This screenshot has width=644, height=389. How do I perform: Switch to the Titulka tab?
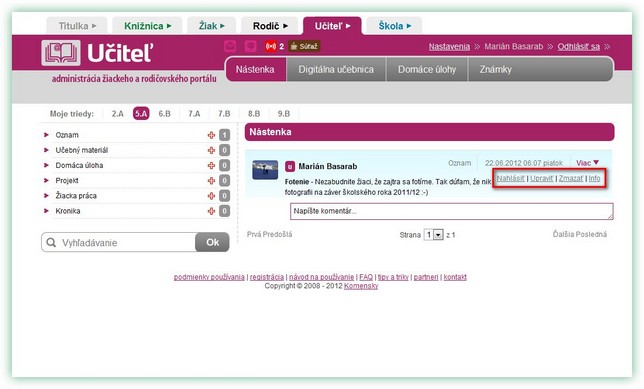pos(77,26)
